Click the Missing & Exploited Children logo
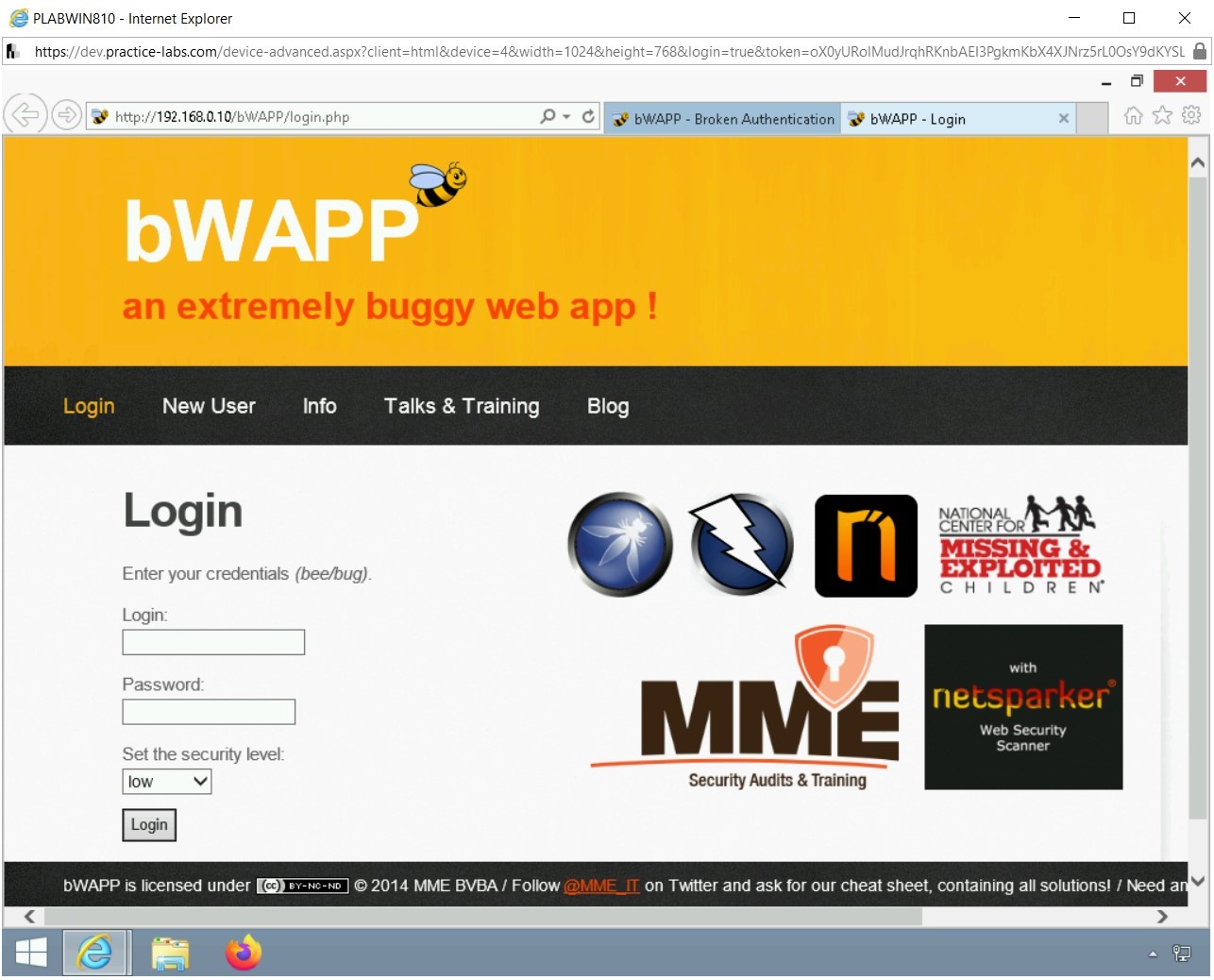 1019,546
